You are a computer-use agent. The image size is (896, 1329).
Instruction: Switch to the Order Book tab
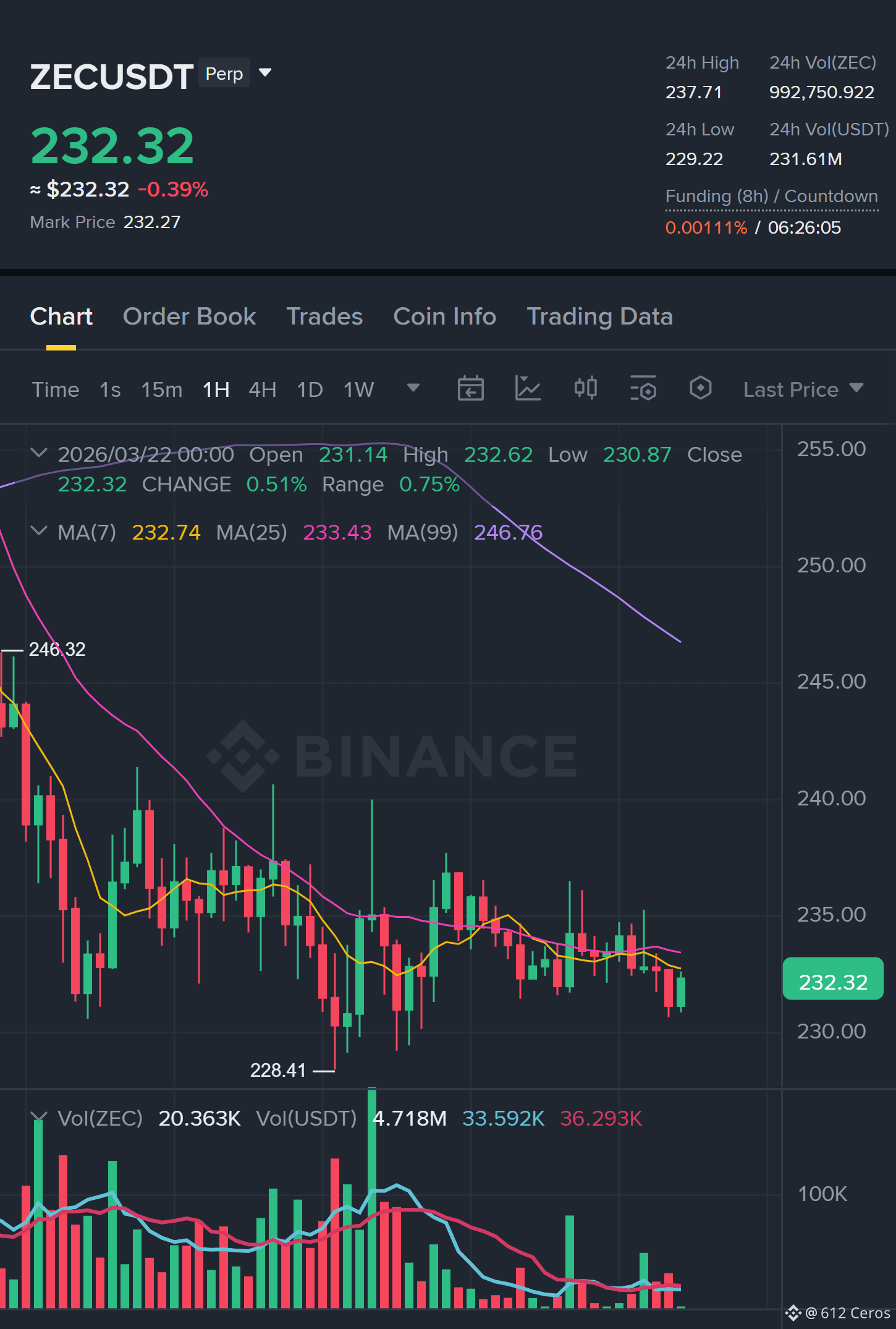tap(189, 316)
